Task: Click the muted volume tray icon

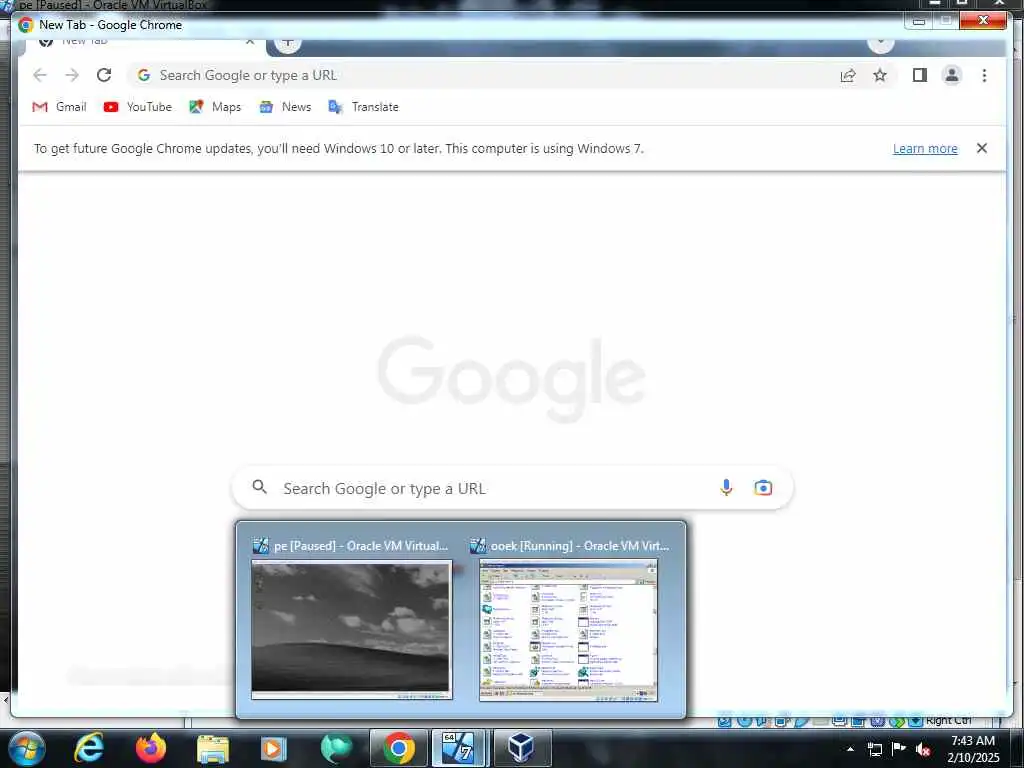Action: click(923, 749)
